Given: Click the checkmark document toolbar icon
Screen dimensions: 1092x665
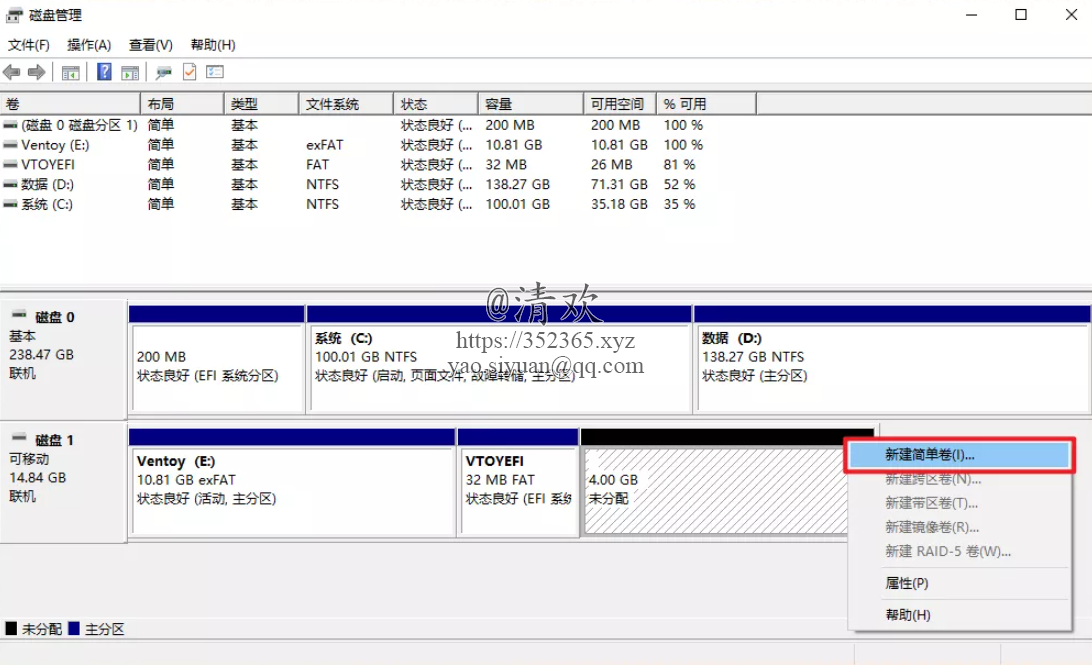Looking at the screenshot, I should 189,72.
